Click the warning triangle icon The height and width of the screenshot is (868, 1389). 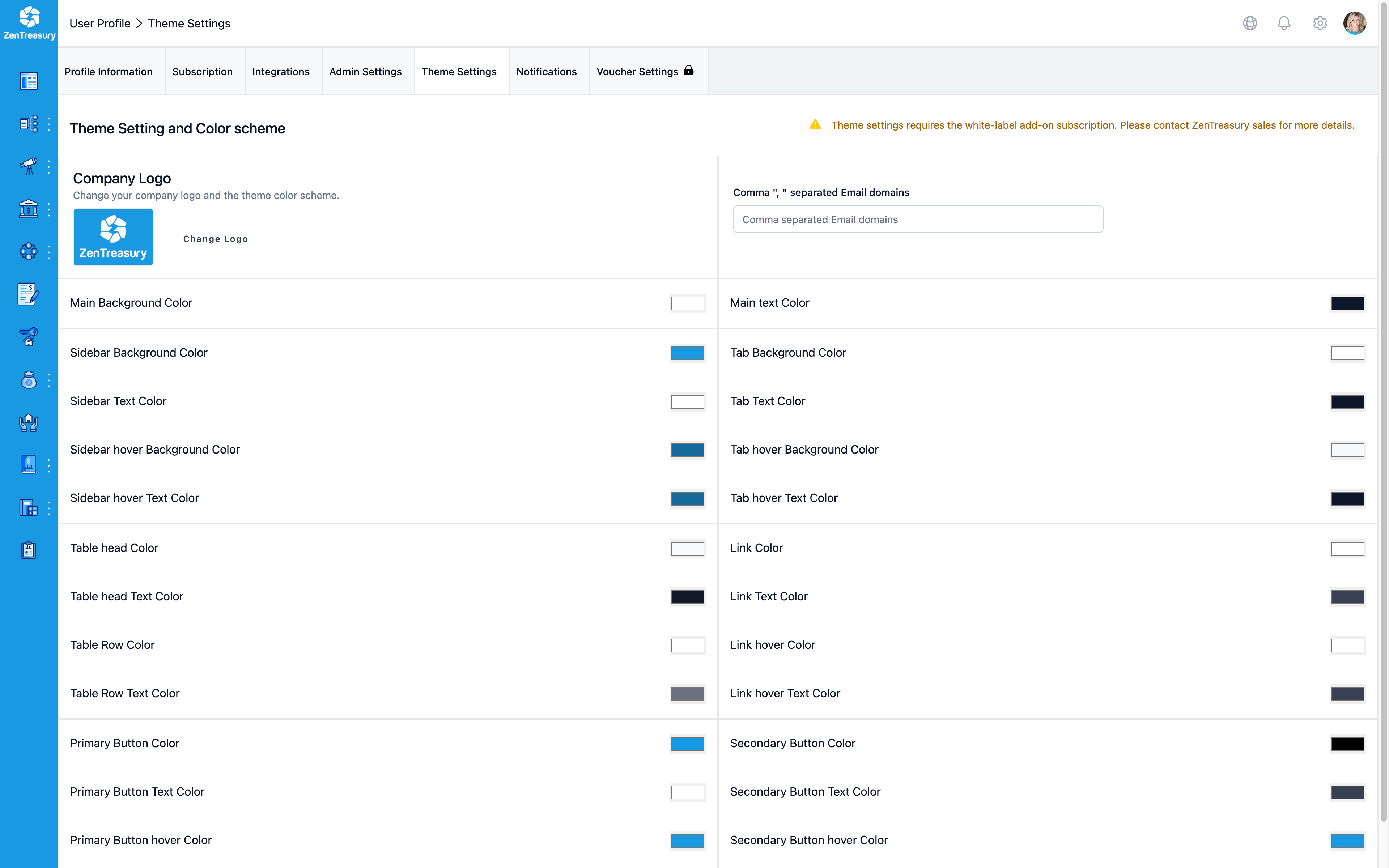click(x=815, y=124)
